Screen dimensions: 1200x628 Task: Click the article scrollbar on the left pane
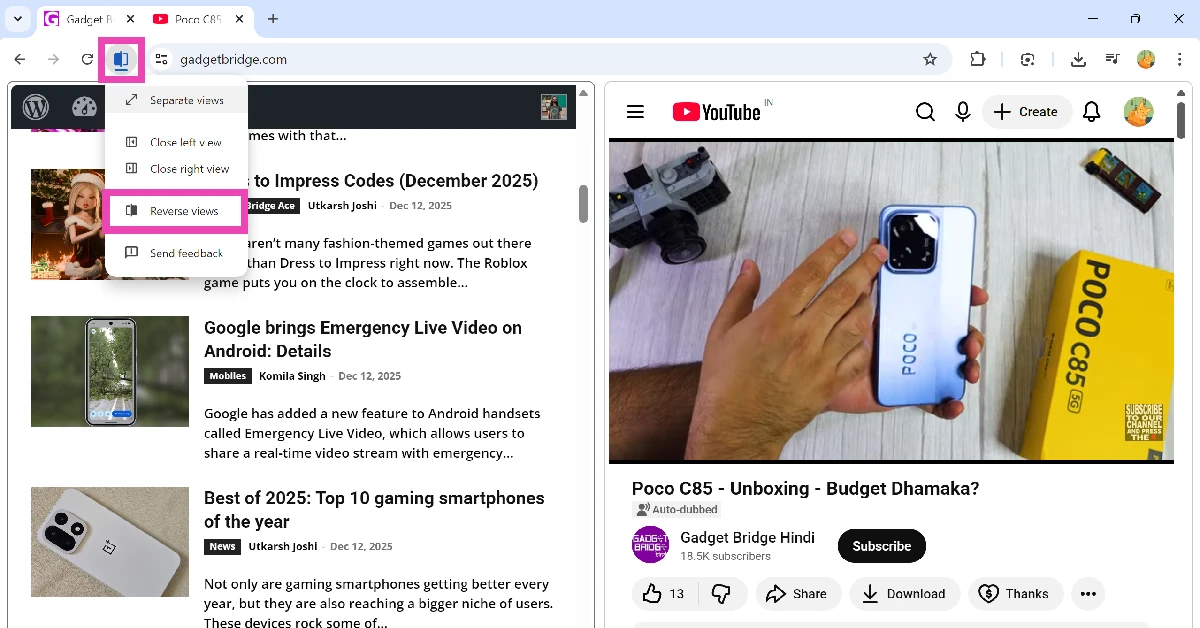click(x=583, y=204)
